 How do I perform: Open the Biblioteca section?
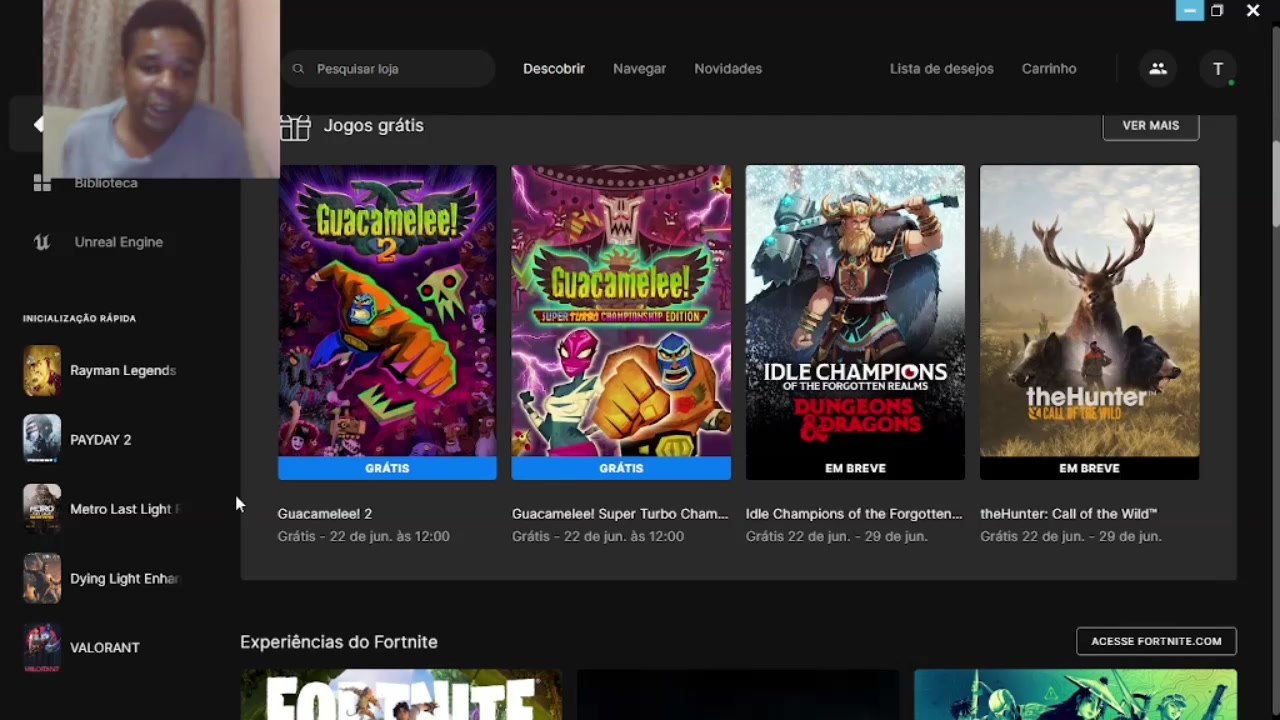pyautogui.click(x=105, y=182)
